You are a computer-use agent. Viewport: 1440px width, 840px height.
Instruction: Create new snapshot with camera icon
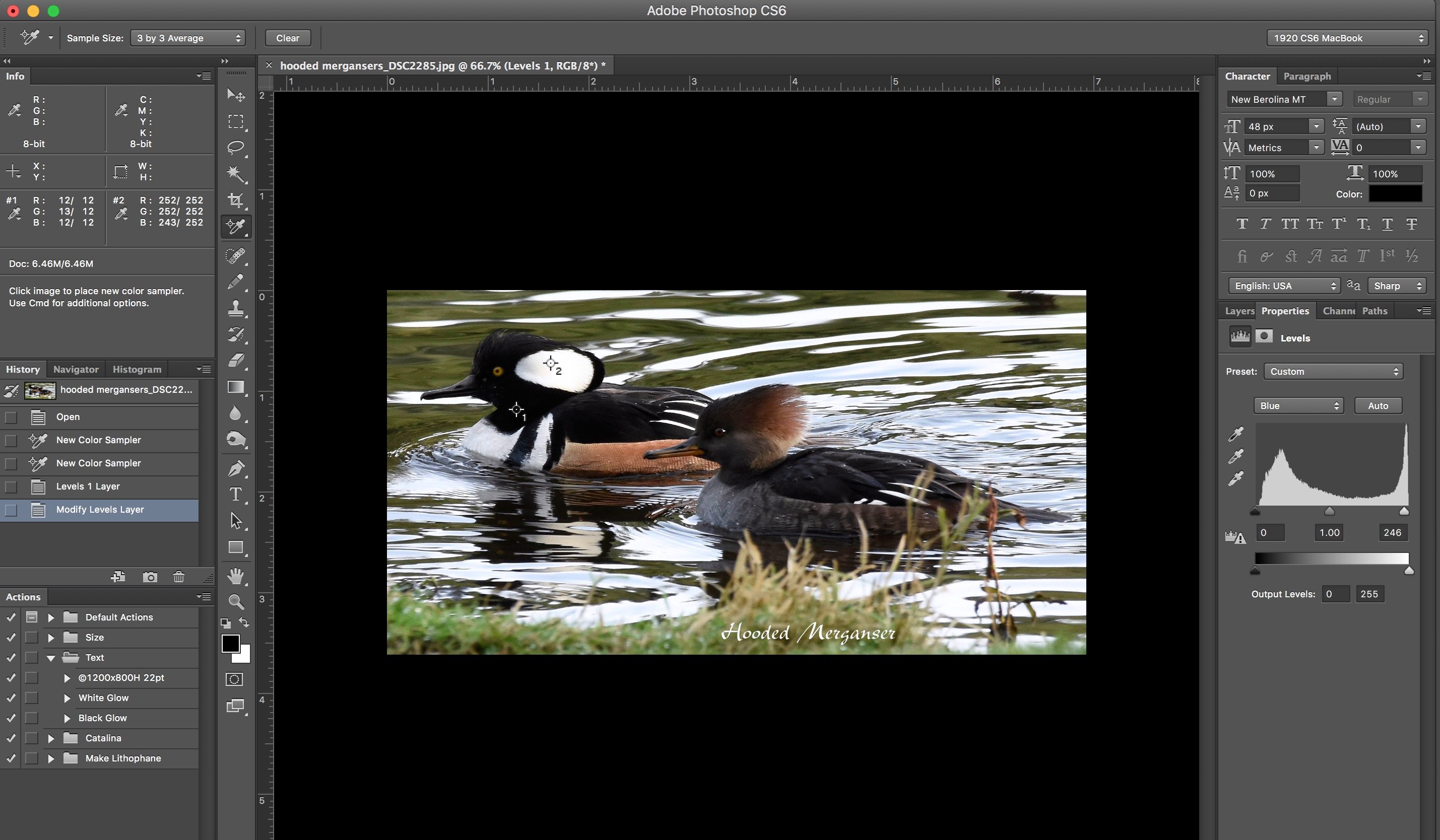click(x=150, y=577)
